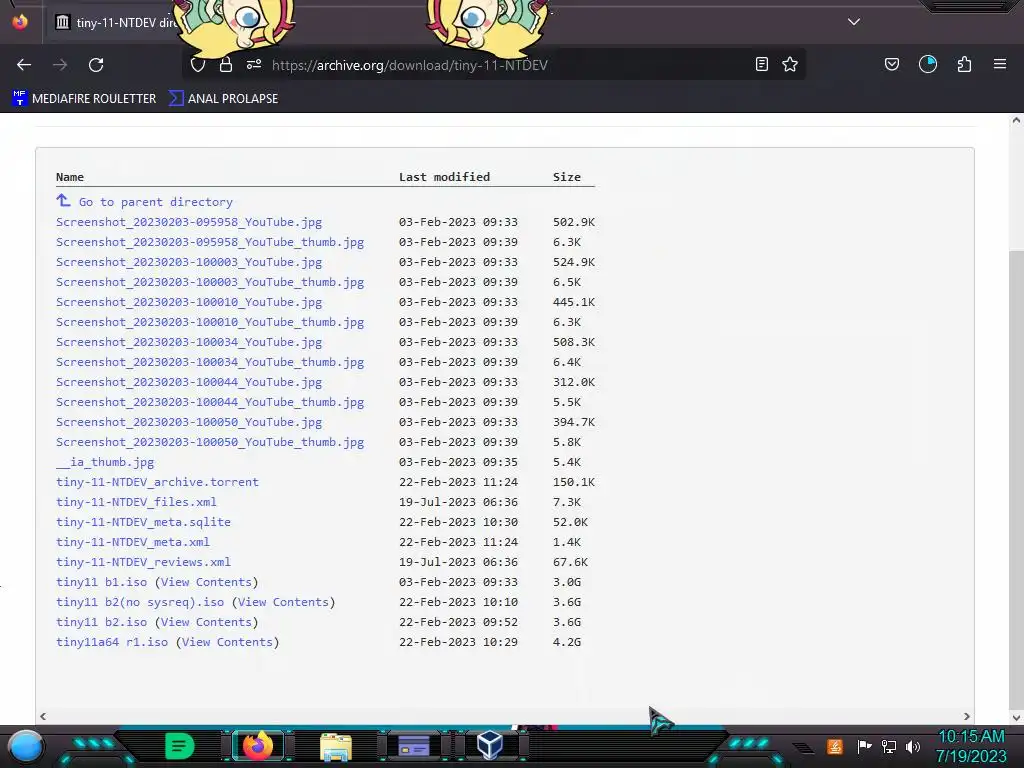This screenshot has width=1024, height=768.
Task: Open network status tray icon
Action: click(x=889, y=746)
